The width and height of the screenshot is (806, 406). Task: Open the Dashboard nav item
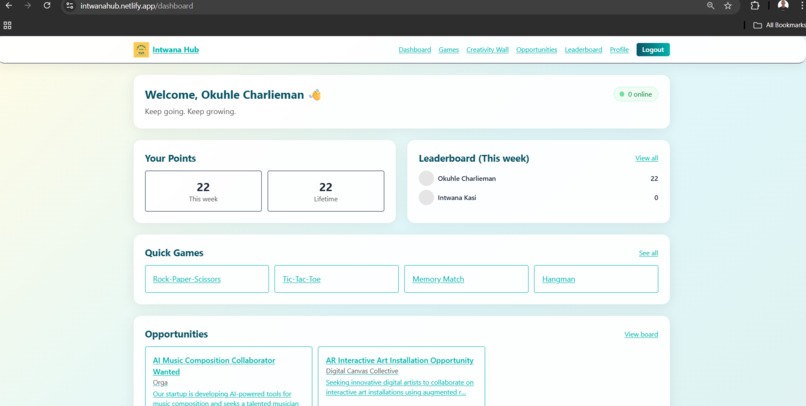(x=415, y=50)
